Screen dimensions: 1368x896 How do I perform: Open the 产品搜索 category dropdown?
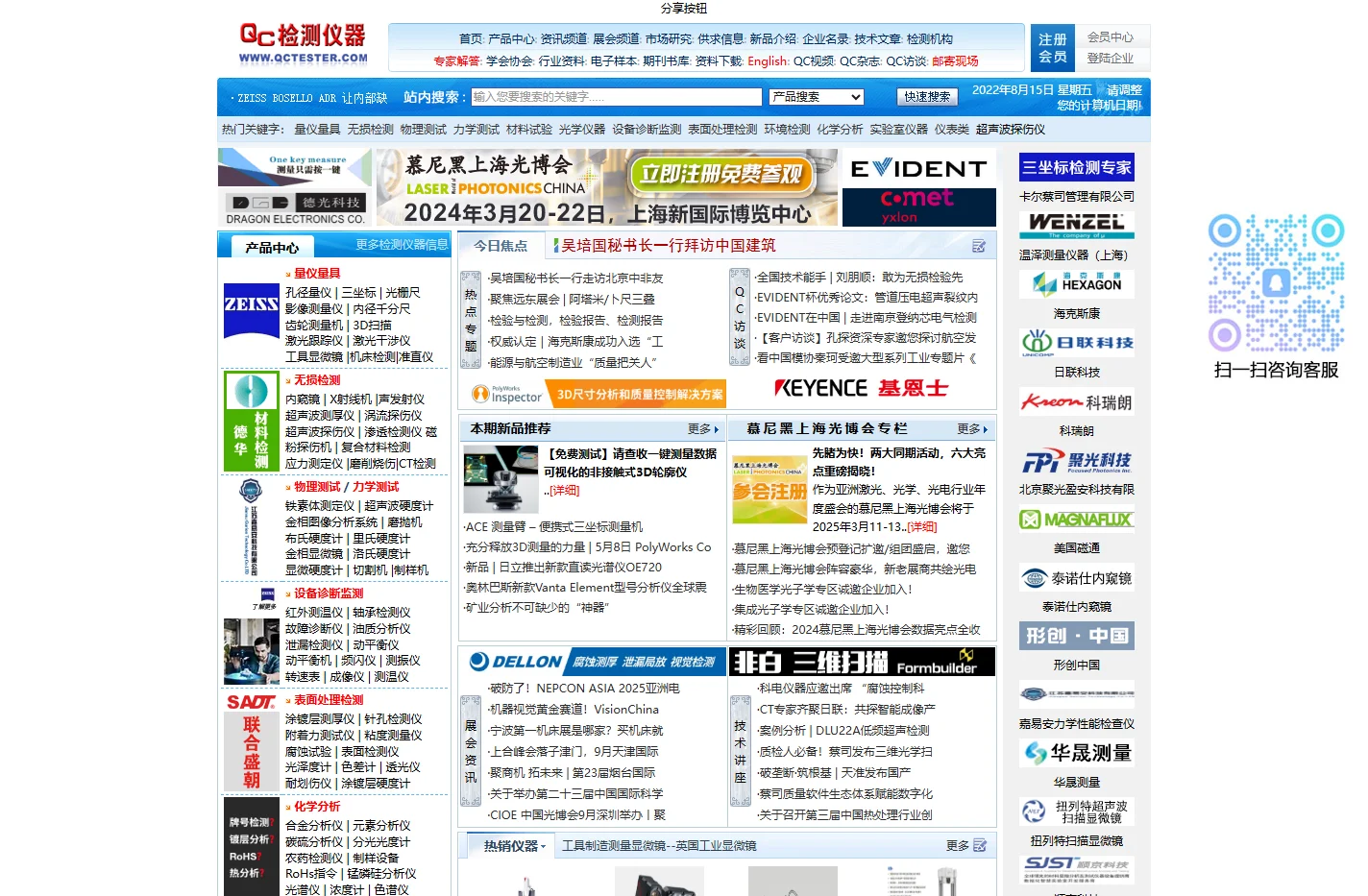(817, 97)
